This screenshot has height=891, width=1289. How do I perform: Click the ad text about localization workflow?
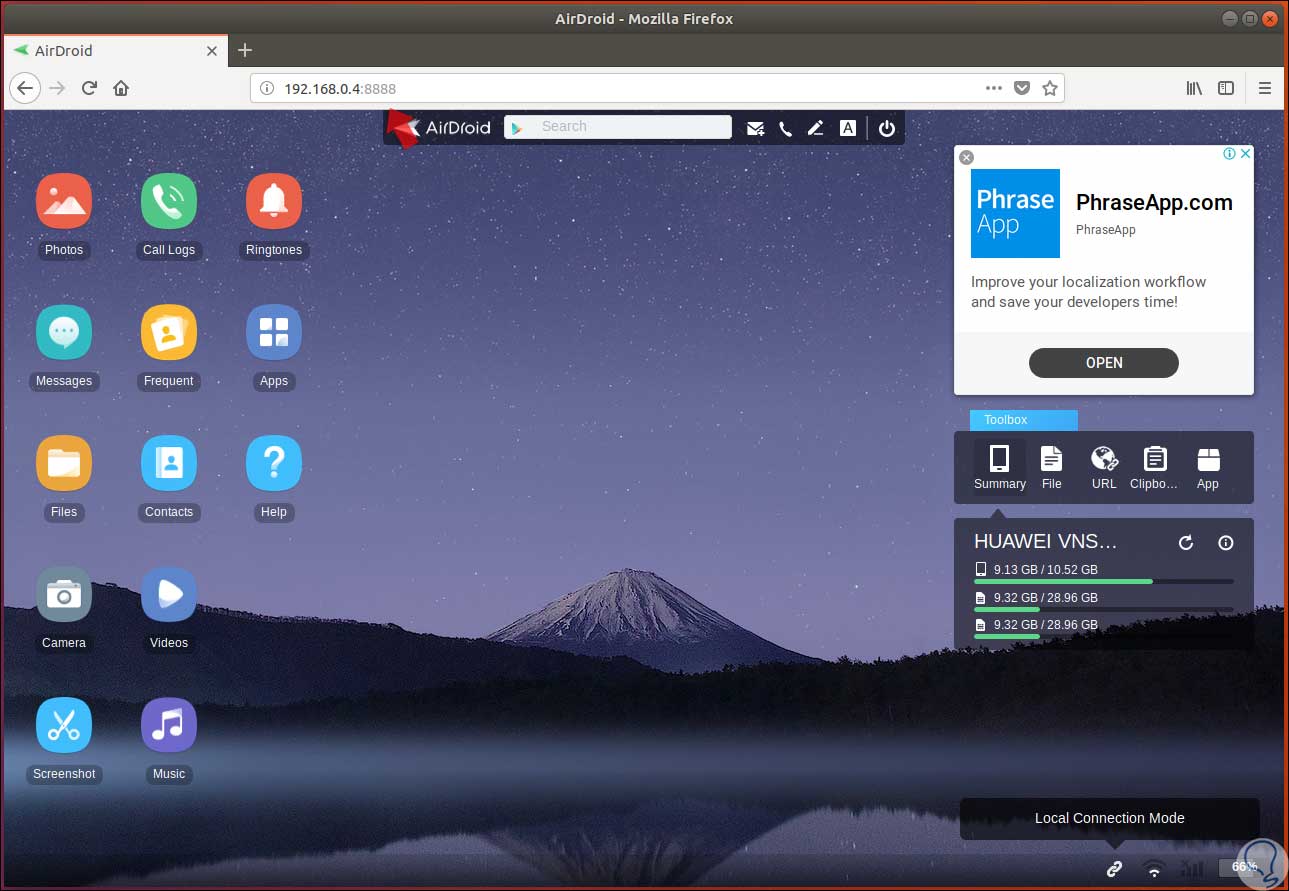point(1088,292)
